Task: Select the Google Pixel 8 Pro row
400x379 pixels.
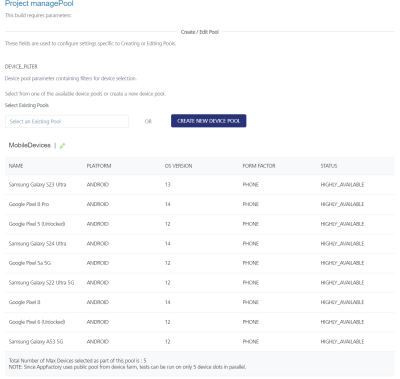Action: point(200,204)
